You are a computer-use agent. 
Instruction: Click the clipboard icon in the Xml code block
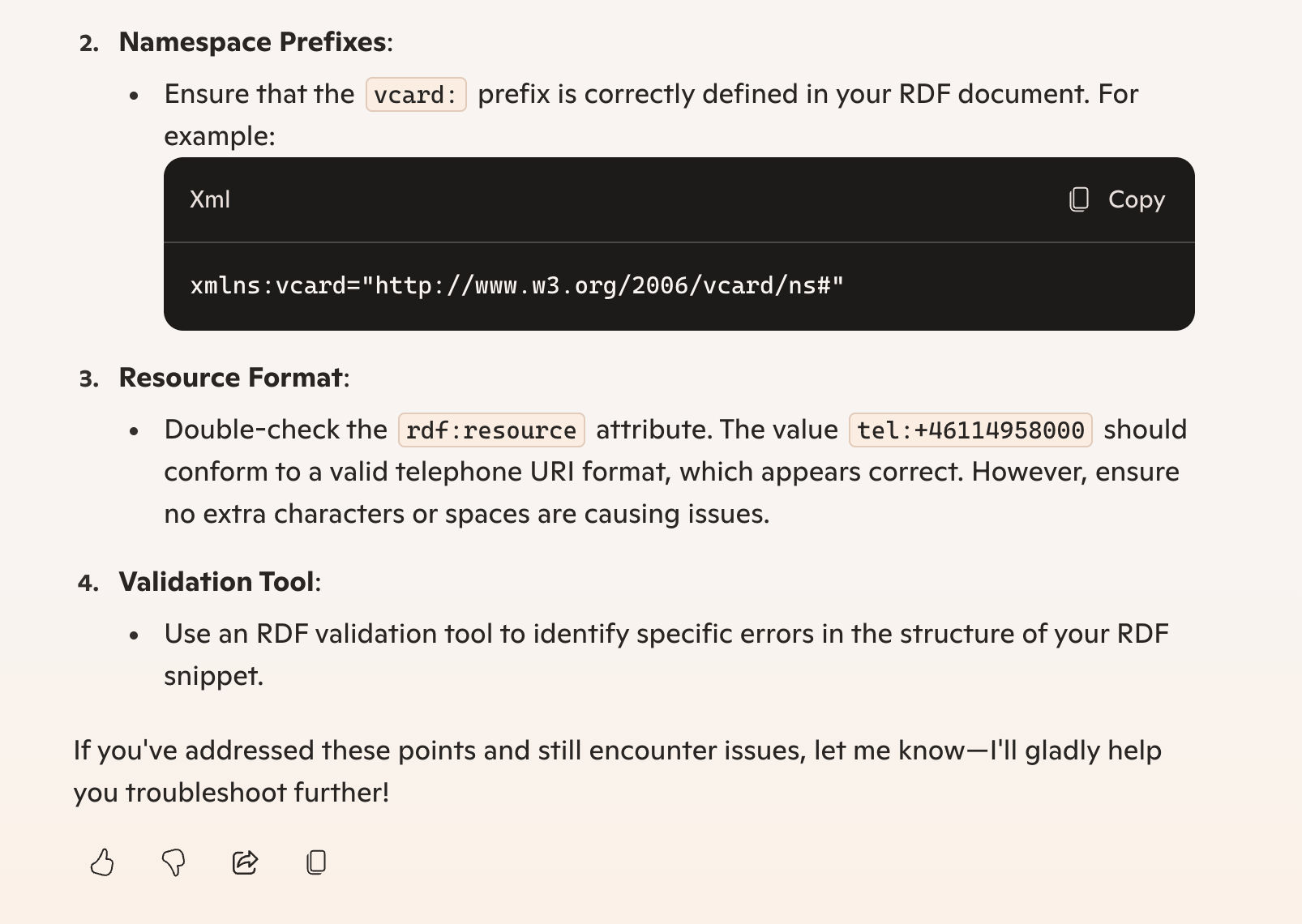(1079, 199)
